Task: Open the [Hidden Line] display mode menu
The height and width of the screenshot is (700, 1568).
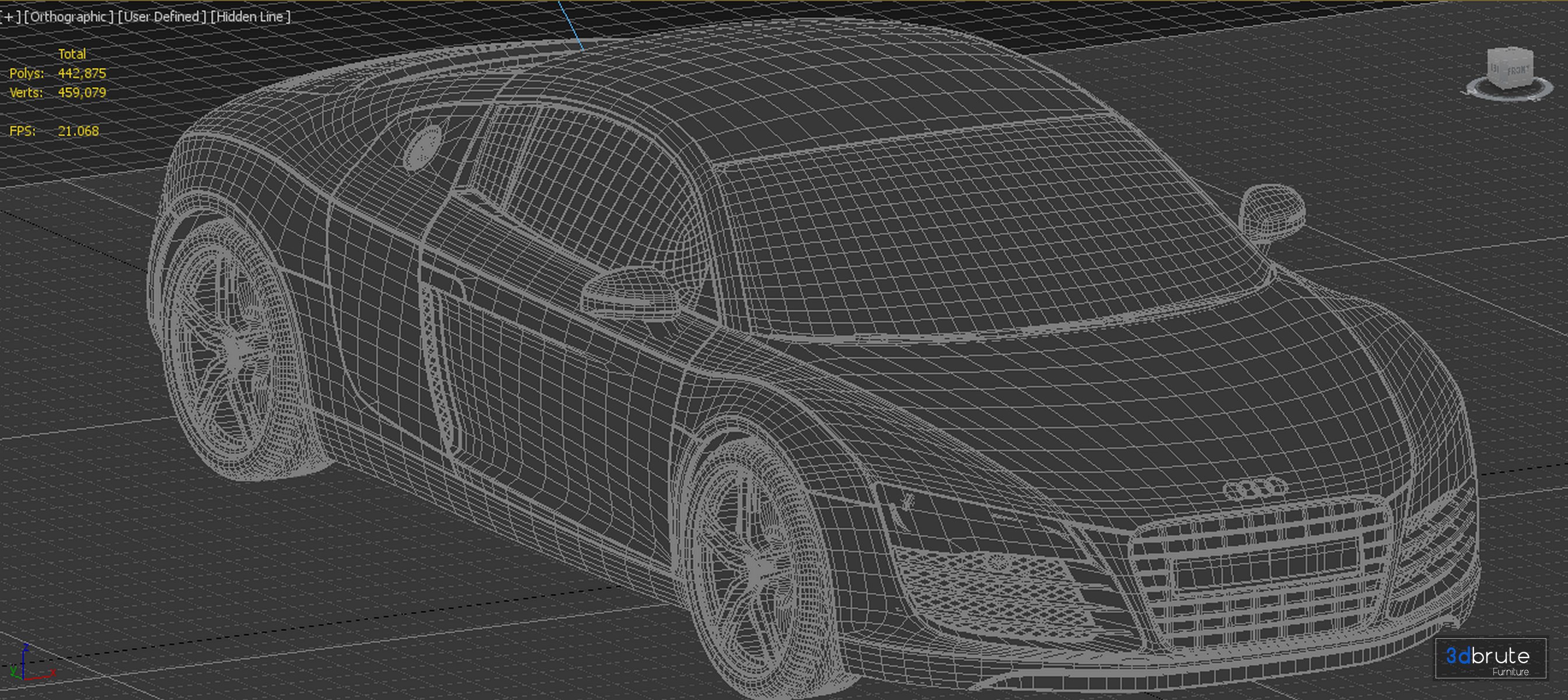Action: coord(250,16)
